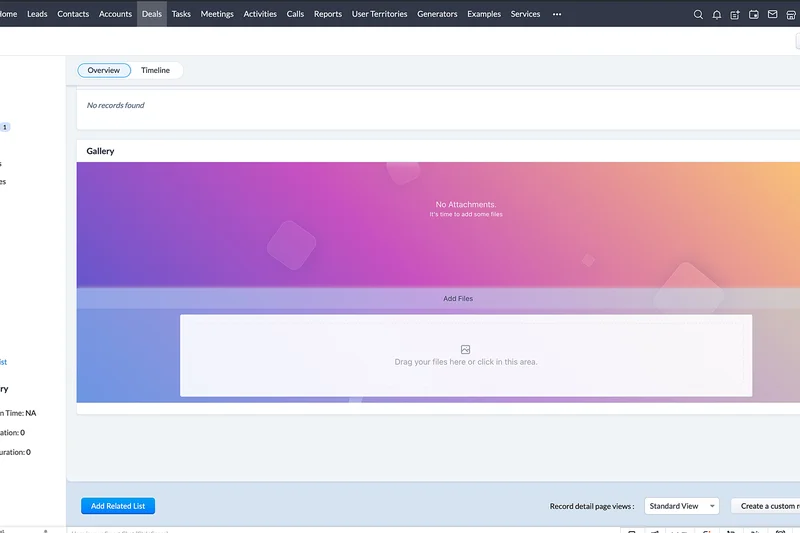Open the Examples module

click(484, 14)
